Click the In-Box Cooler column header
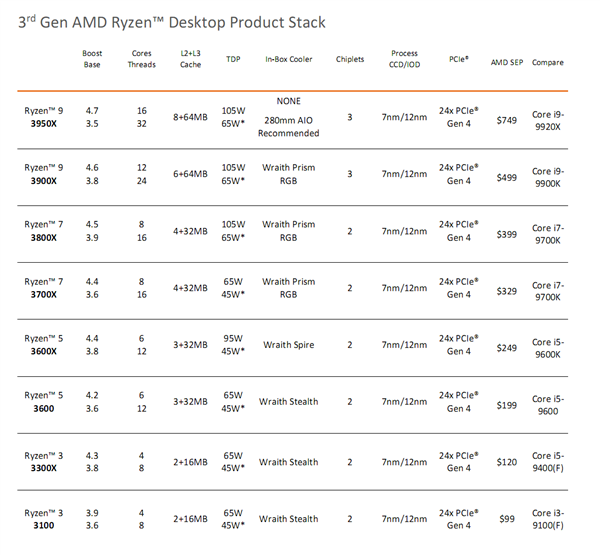This screenshot has width=600, height=555. pos(289,61)
